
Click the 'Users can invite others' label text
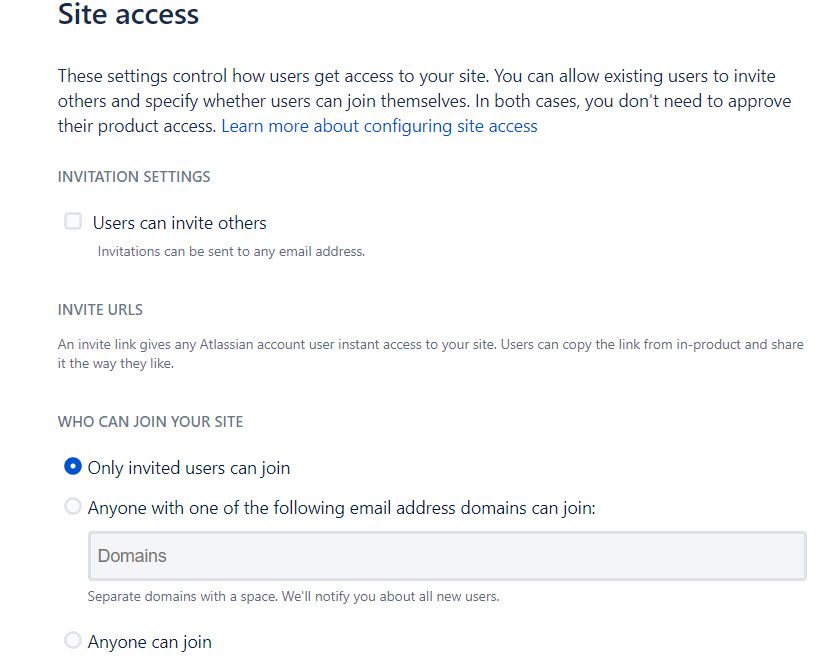[x=179, y=223]
